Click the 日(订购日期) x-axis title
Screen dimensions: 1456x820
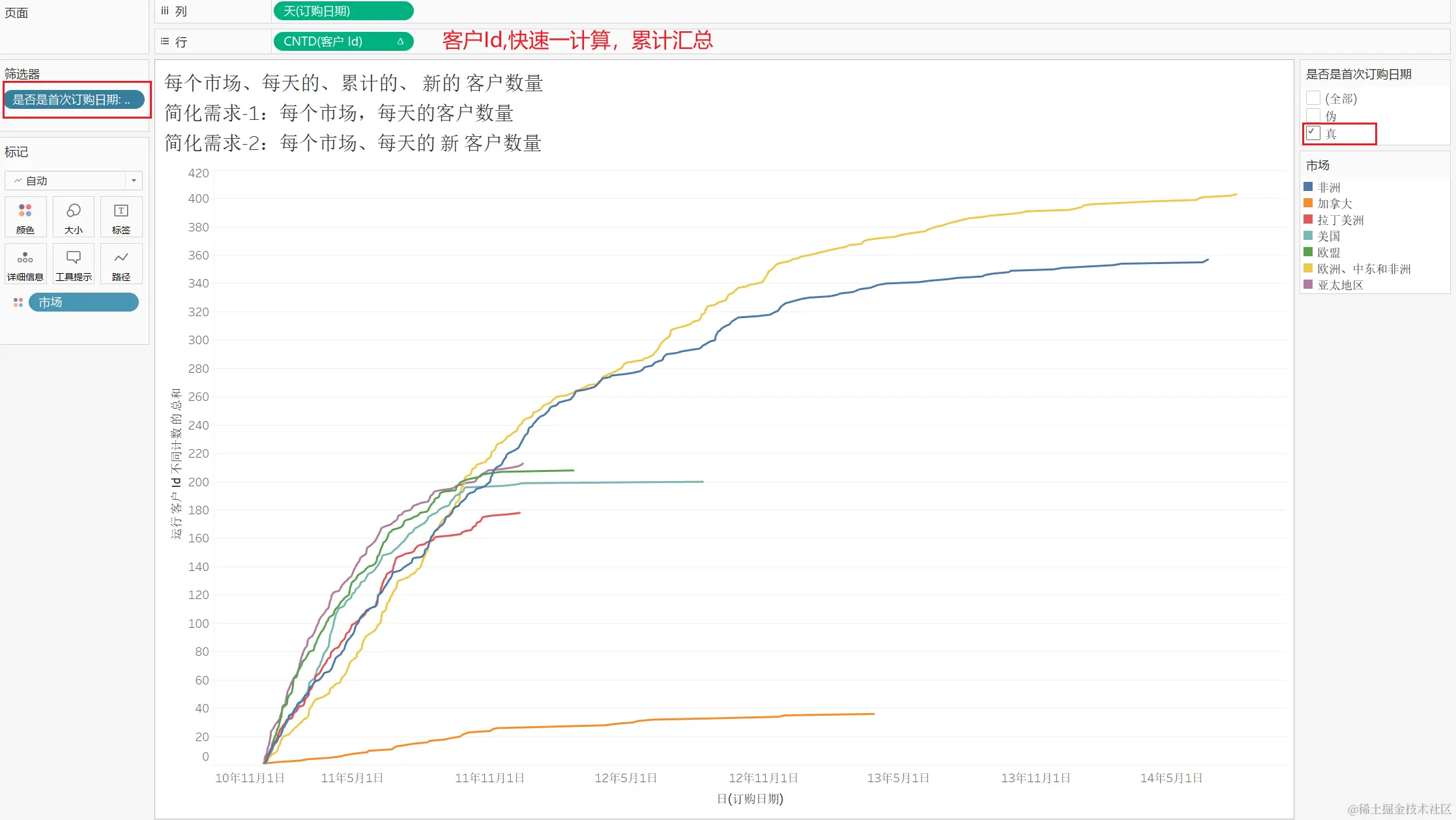pos(750,798)
